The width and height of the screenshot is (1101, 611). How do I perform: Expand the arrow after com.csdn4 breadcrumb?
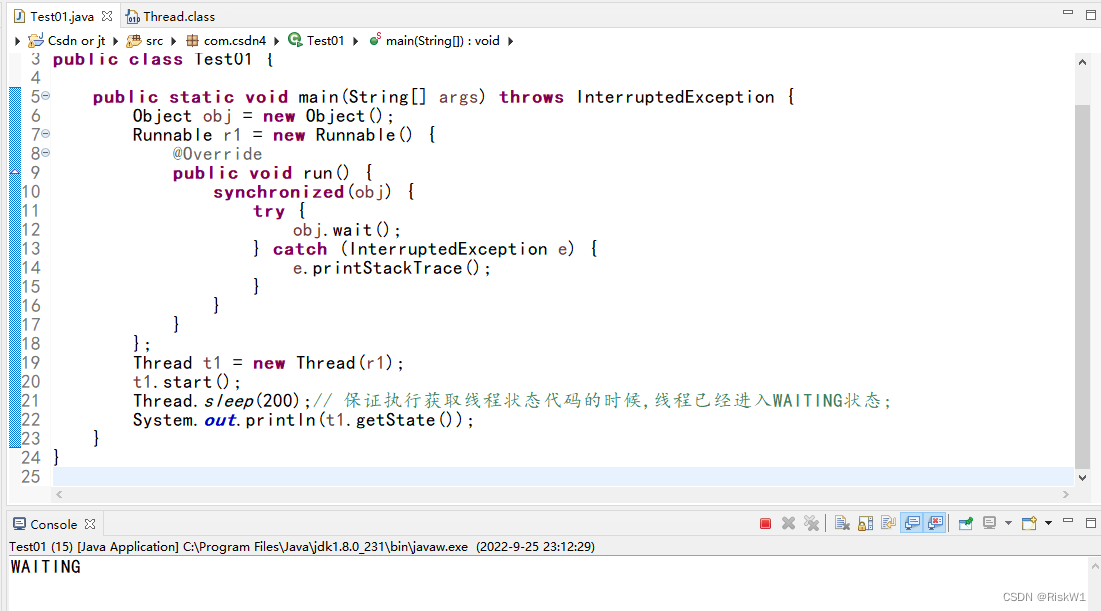(277, 41)
